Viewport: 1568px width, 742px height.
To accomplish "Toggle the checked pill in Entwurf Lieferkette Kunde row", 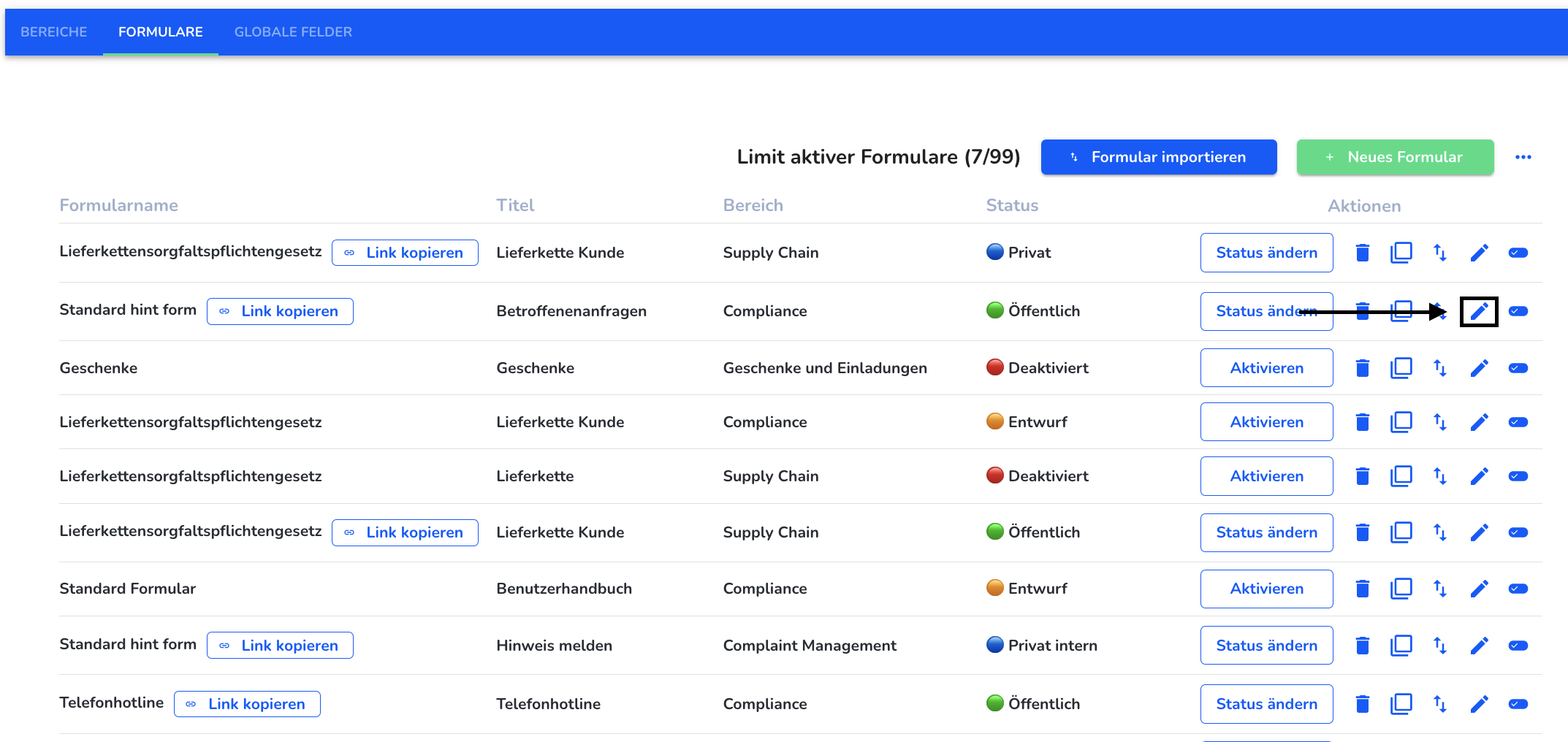I will point(1518,422).
